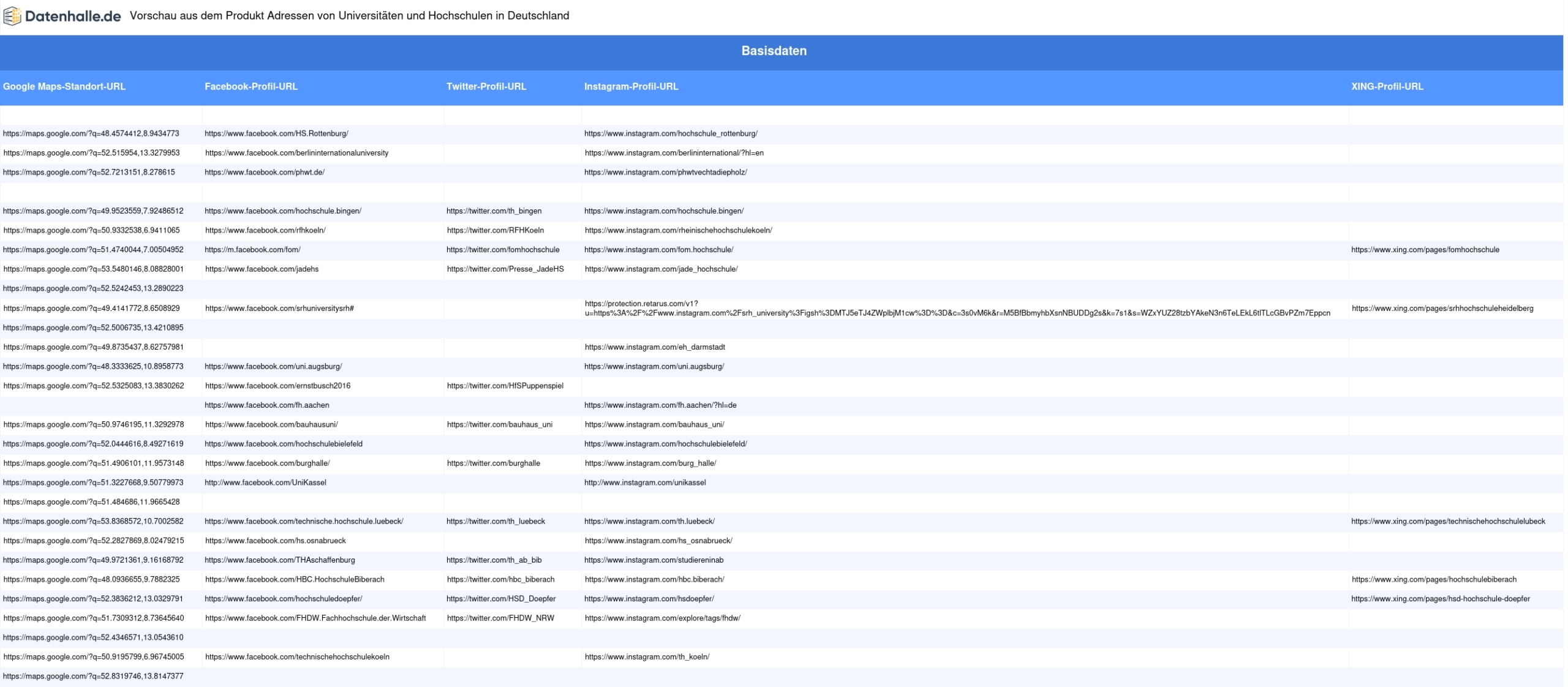Click facebook.com/srhuniversitysrh# cell
This screenshot has height=687, width=1568.
(x=279, y=309)
